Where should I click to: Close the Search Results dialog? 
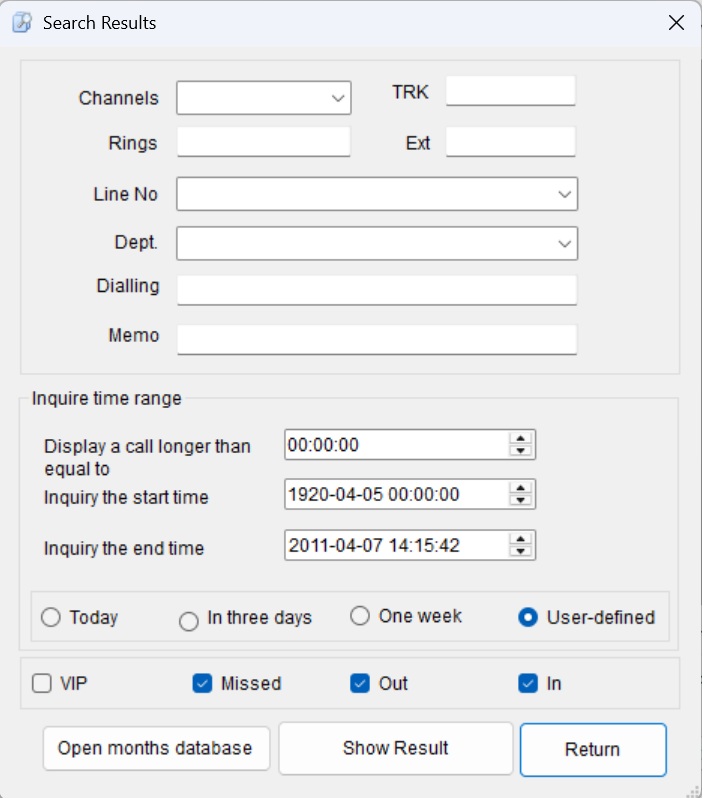[x=677, y=22]
